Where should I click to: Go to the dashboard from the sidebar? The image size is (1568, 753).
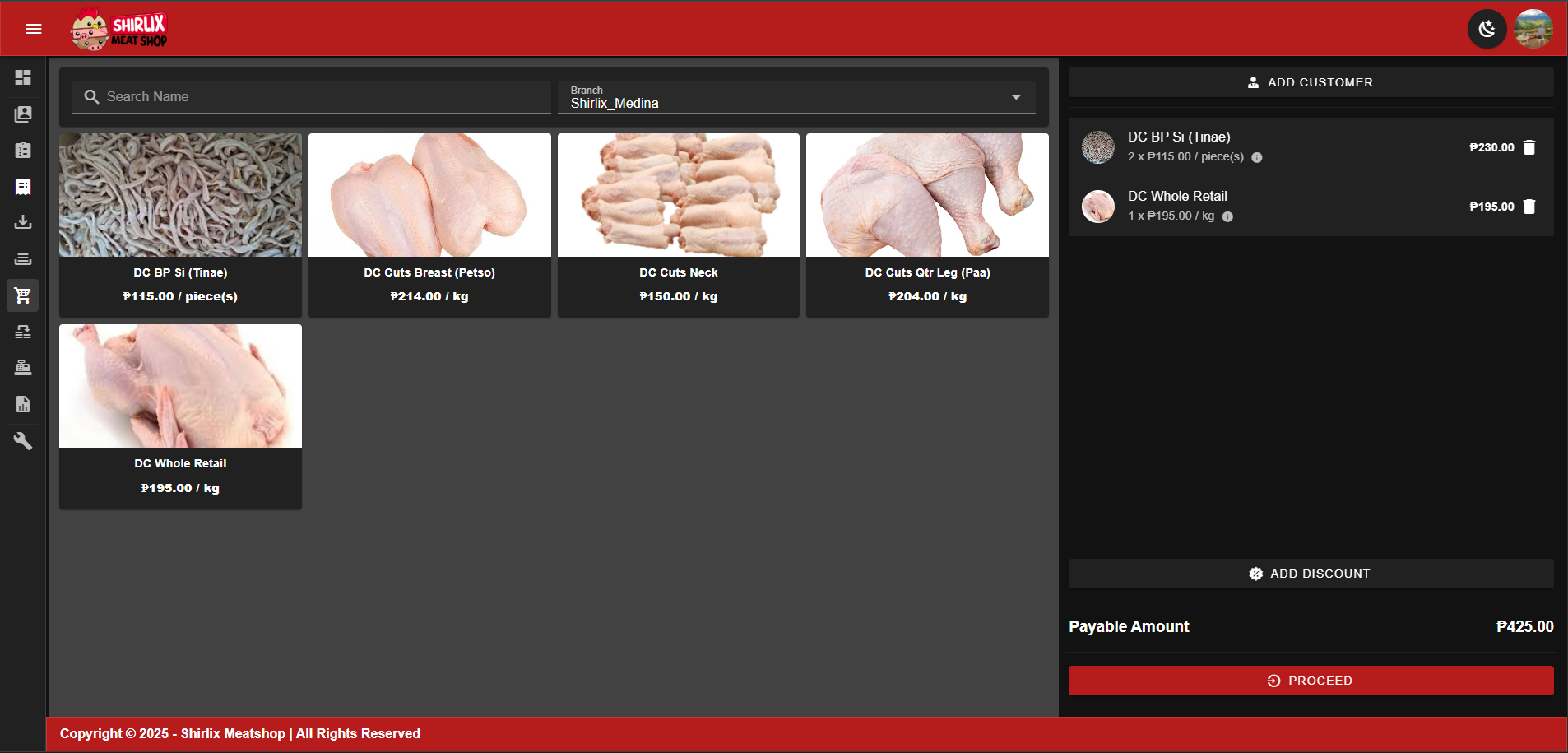point(23,77)
